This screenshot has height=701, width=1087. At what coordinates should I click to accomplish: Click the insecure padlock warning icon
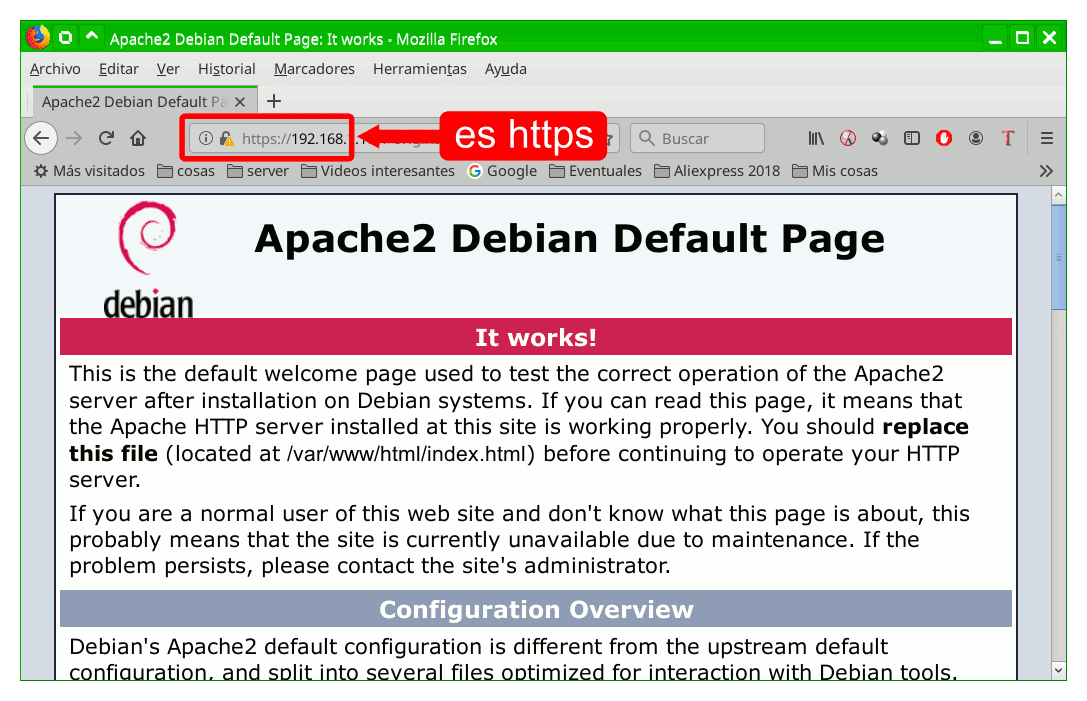tap(227, 138)
